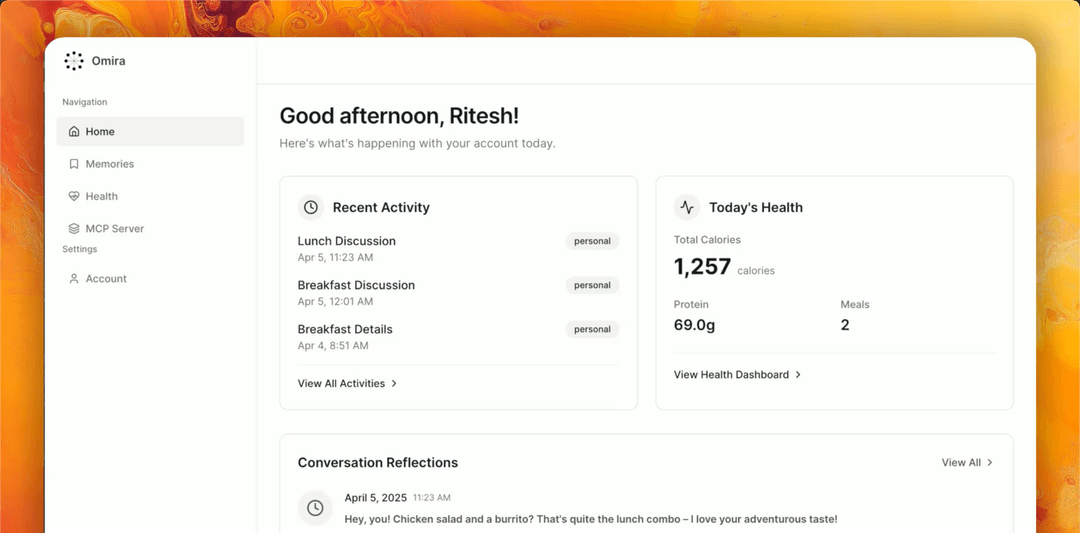
Task: Click the Recent Activity clock icon
Action: (x=311, y=207)
